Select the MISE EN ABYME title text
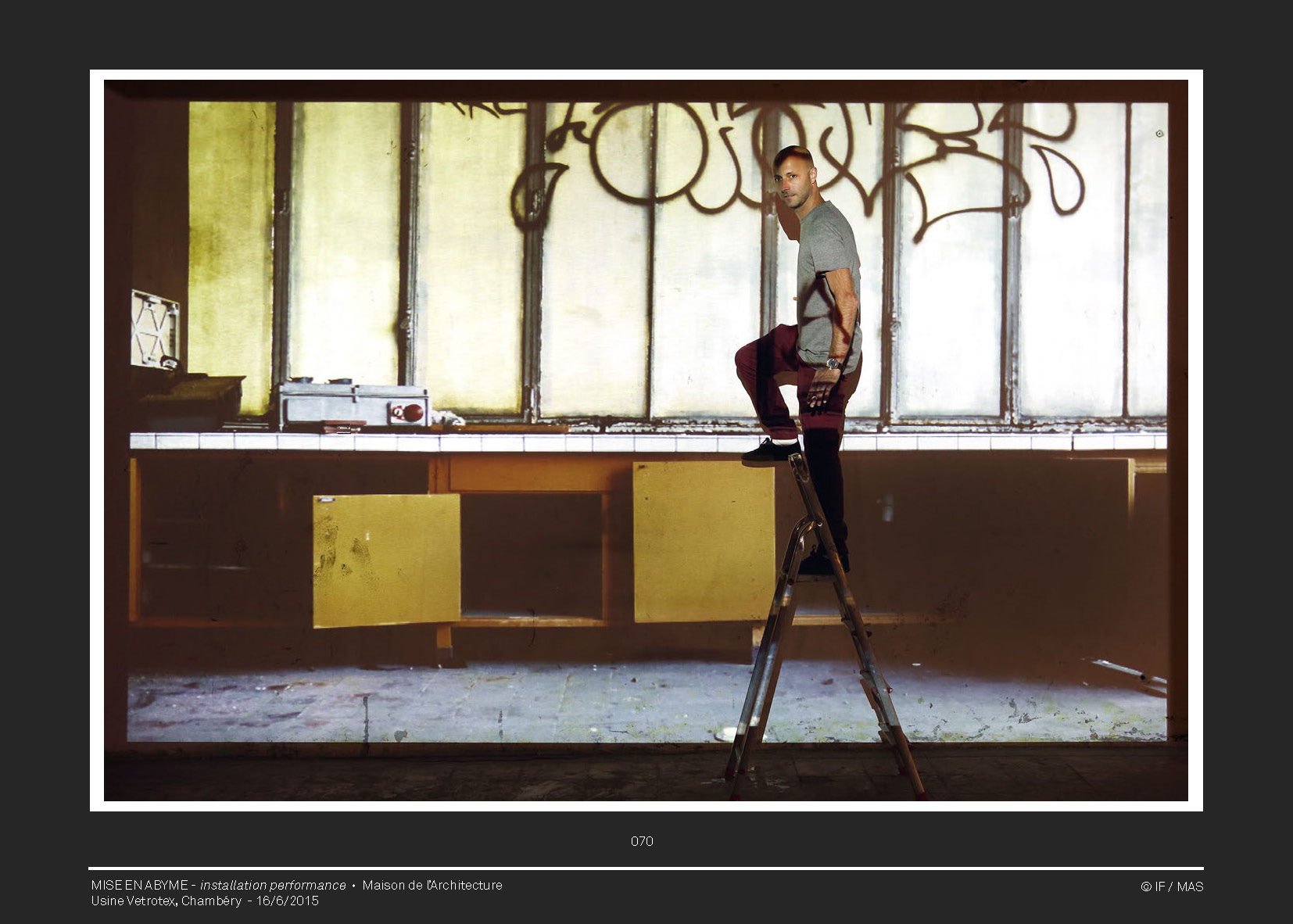The image size is (1293, 924). pos(139,885)
